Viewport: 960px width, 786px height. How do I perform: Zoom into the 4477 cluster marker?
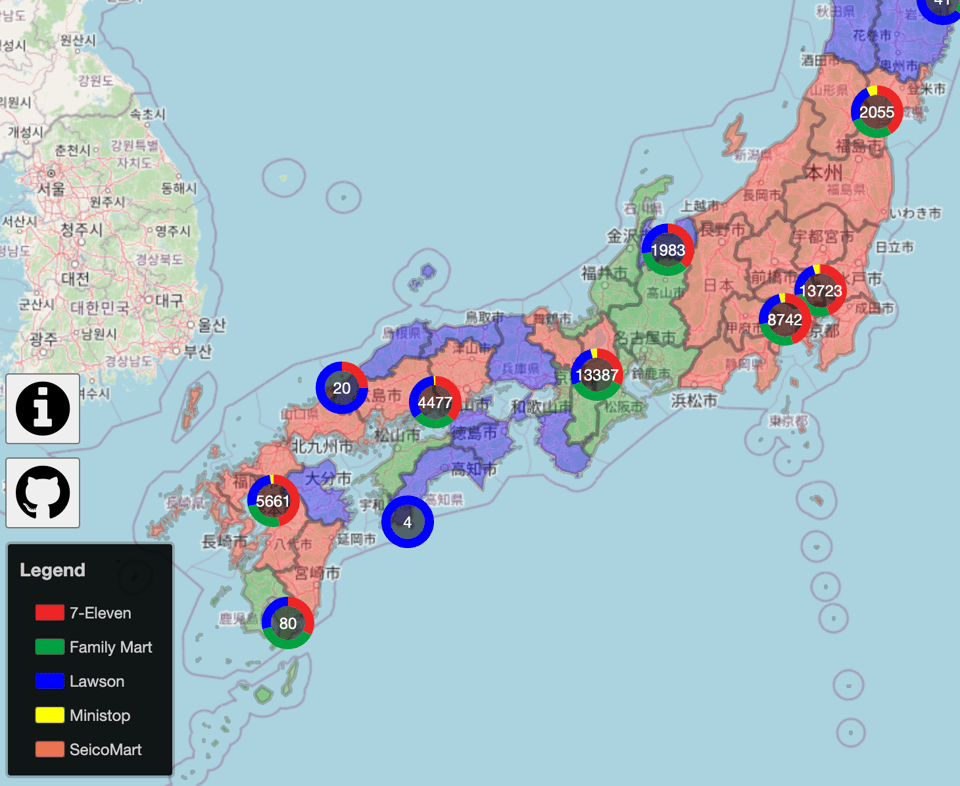435,402
